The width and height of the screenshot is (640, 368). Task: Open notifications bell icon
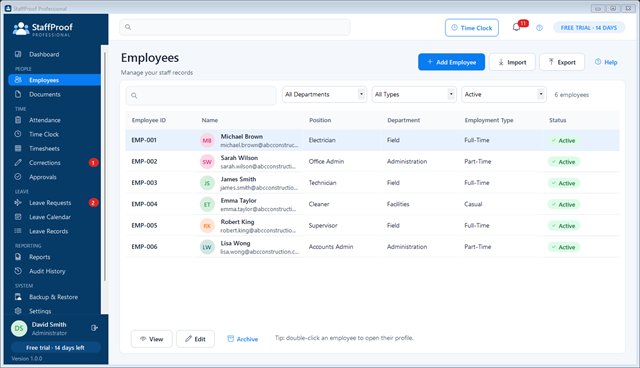(516, 27)
